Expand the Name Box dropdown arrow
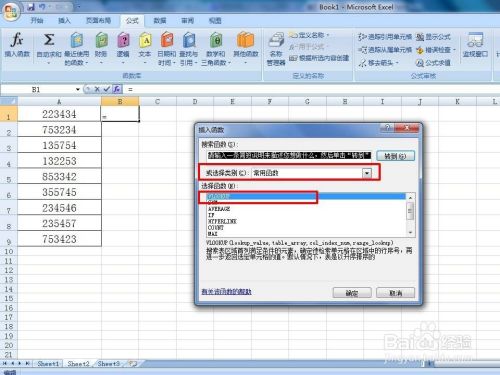500x375 pixels. coord(78,89)
